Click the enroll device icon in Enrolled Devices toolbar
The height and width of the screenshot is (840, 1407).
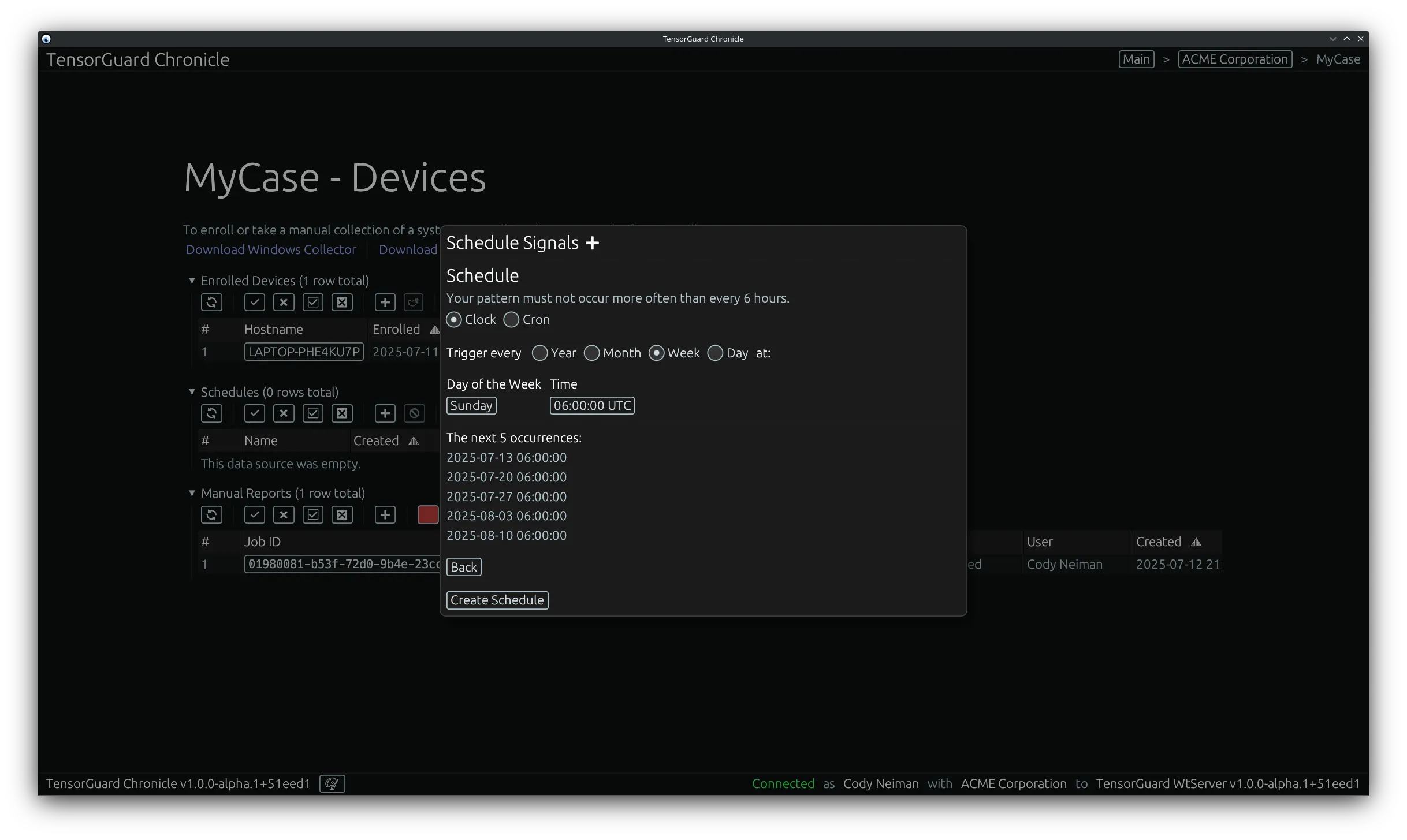click(414, 302)
